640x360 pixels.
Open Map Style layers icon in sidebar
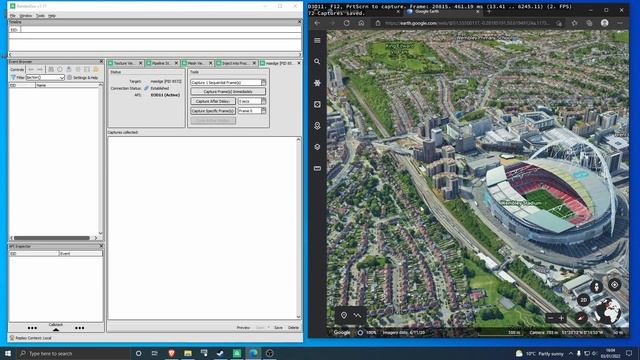(317, 147)
